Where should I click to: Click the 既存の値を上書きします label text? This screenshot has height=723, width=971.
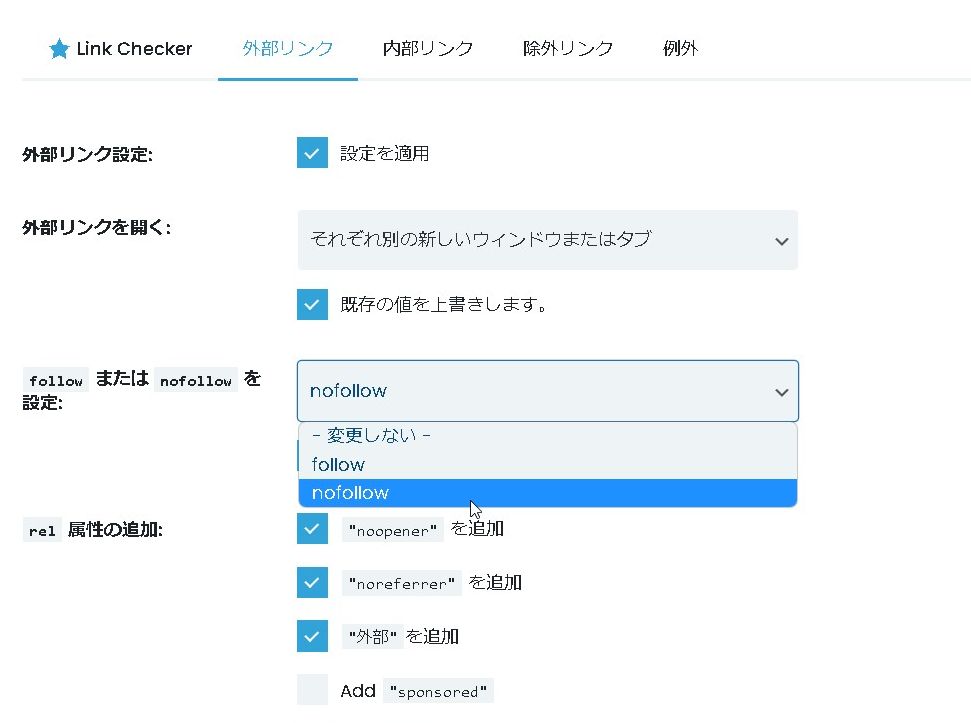click(444, 304)
